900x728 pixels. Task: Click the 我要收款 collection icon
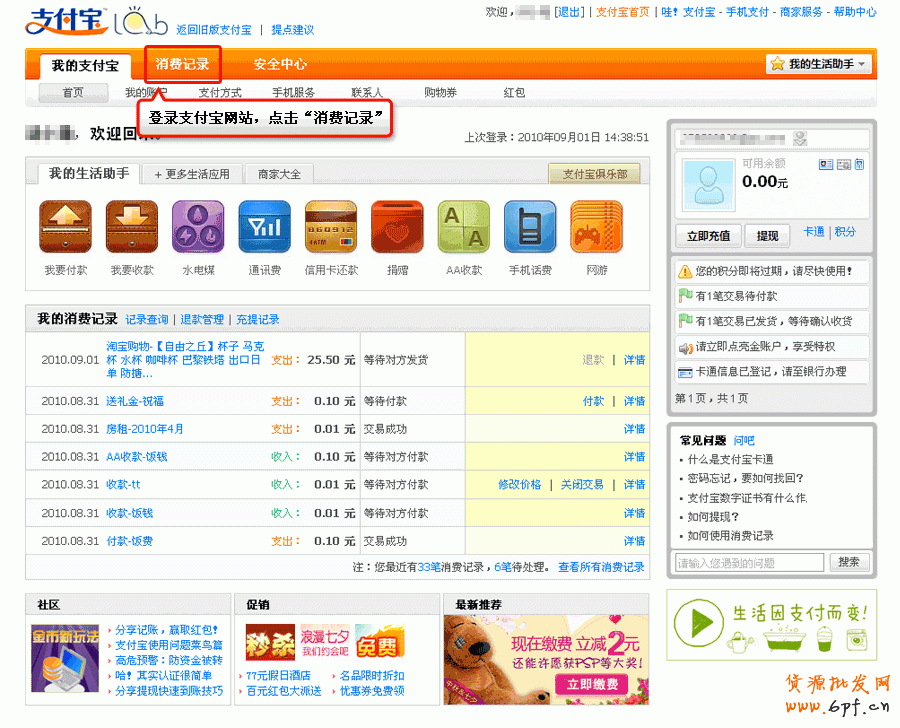pyautogui.click(x=132, y=227)
